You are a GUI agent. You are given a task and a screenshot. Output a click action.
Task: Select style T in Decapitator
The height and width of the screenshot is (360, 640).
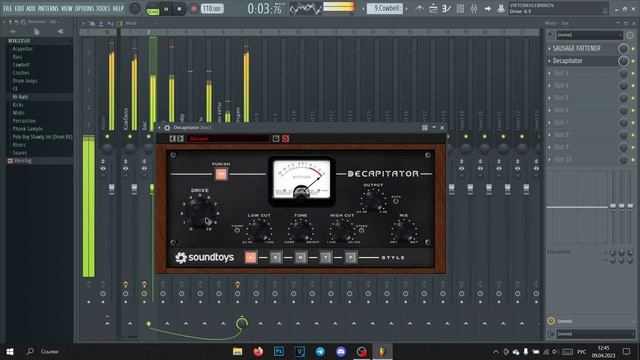326,257
